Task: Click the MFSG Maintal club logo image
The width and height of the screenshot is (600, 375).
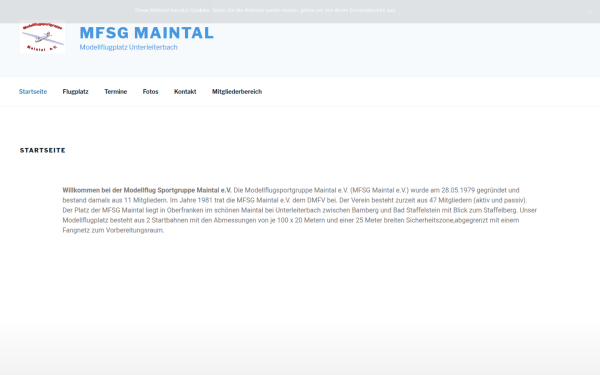Action: [x=42, y=37]
